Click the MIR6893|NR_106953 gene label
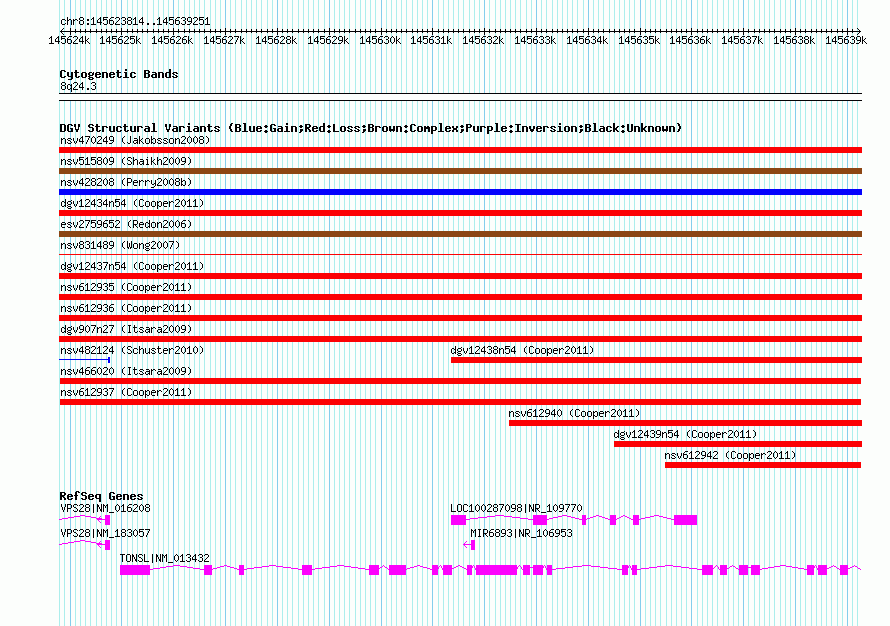The height and width of the screenshot is (626, 890). coord(521,533)
